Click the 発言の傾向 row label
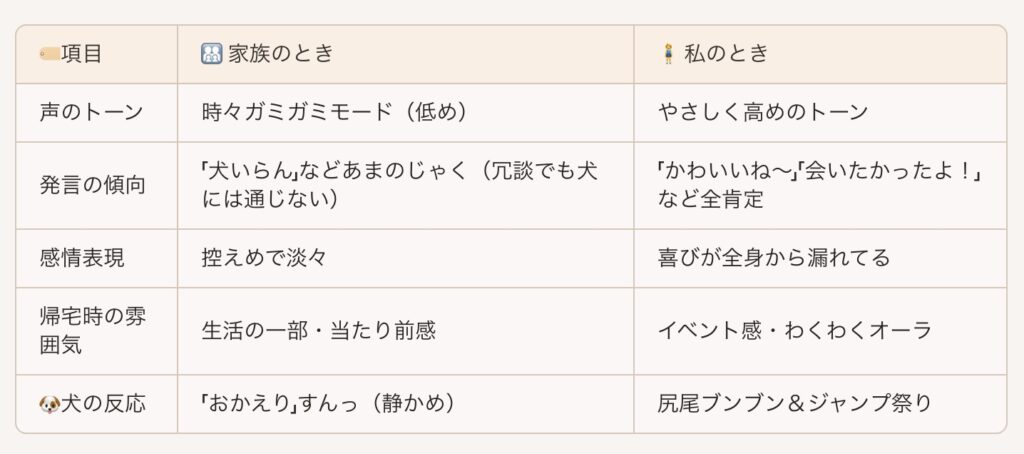This screenshot has width=1024, height=454. tap(92, 186)
